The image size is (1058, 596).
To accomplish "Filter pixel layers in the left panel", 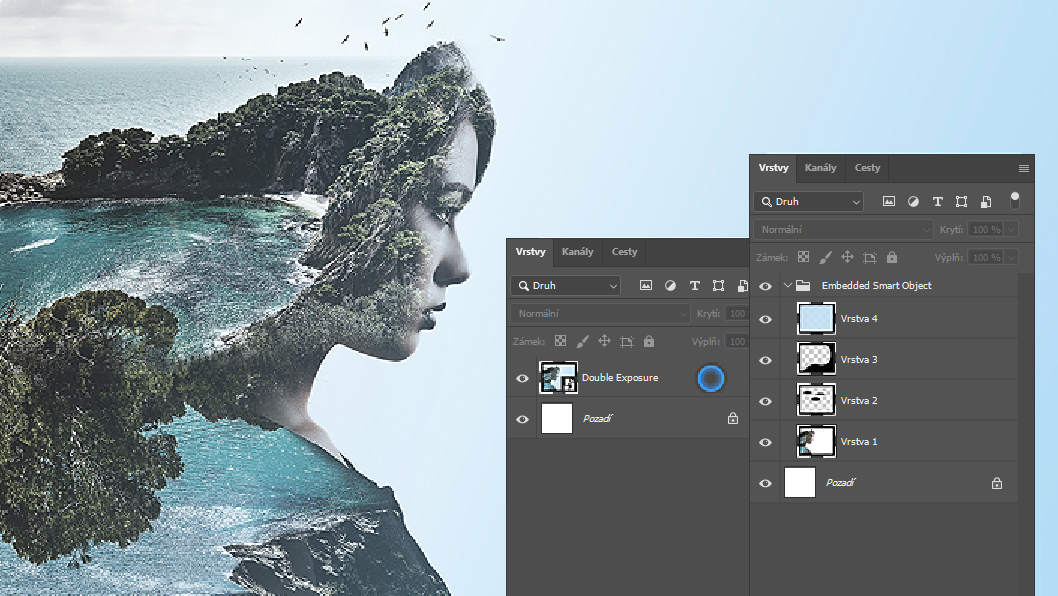I will pyautogui.click(x=646, y=285).
